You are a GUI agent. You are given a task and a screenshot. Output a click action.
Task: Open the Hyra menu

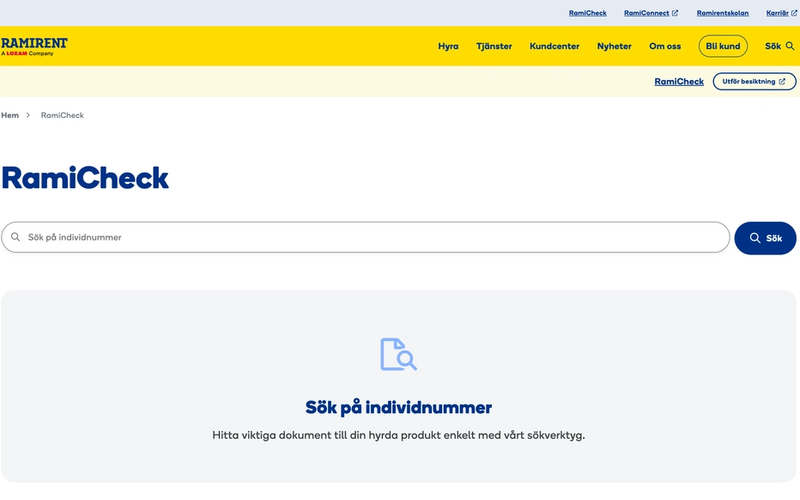click(448, 46)
